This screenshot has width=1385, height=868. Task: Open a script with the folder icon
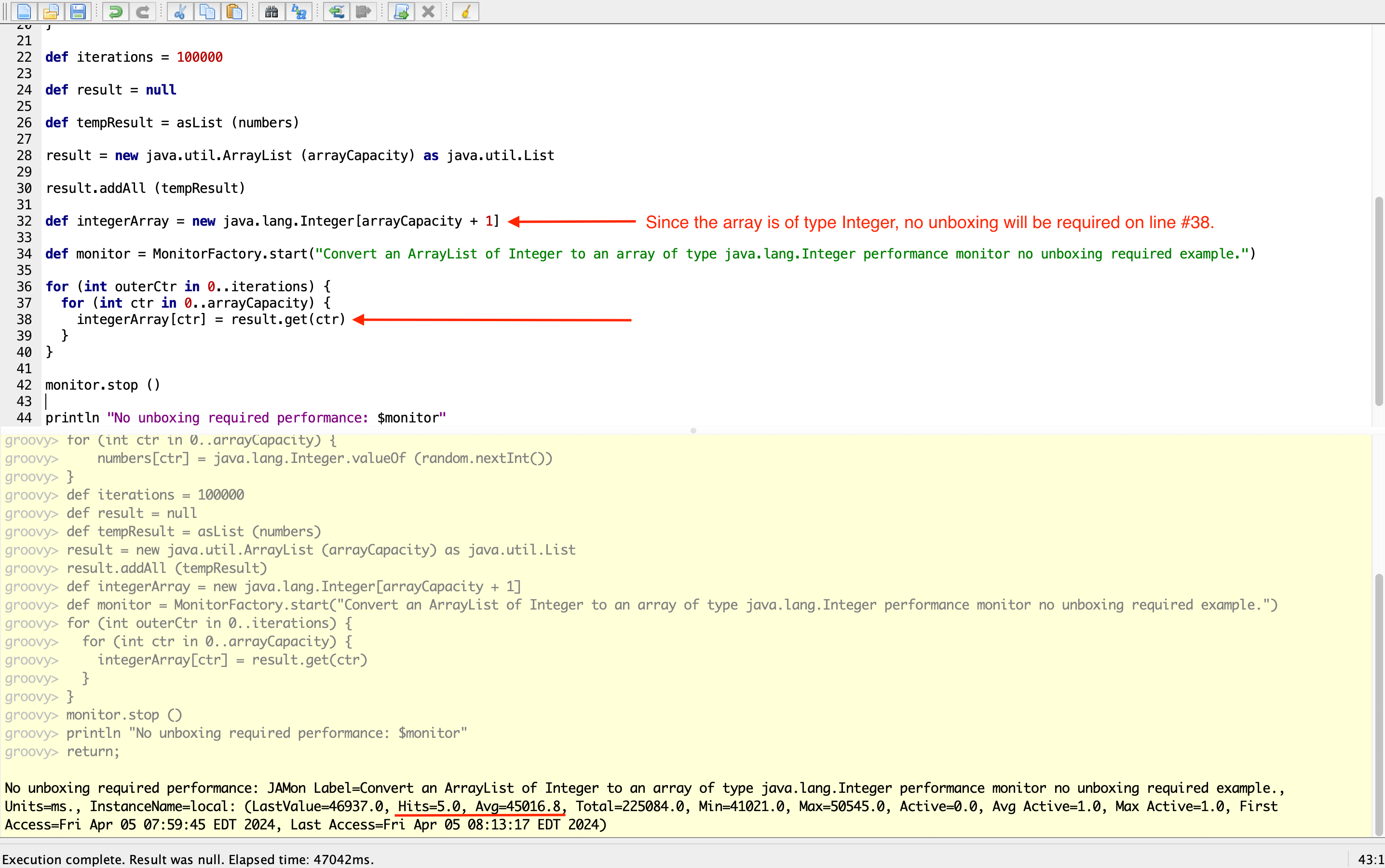pyautogui.click(x=51, y=12)
